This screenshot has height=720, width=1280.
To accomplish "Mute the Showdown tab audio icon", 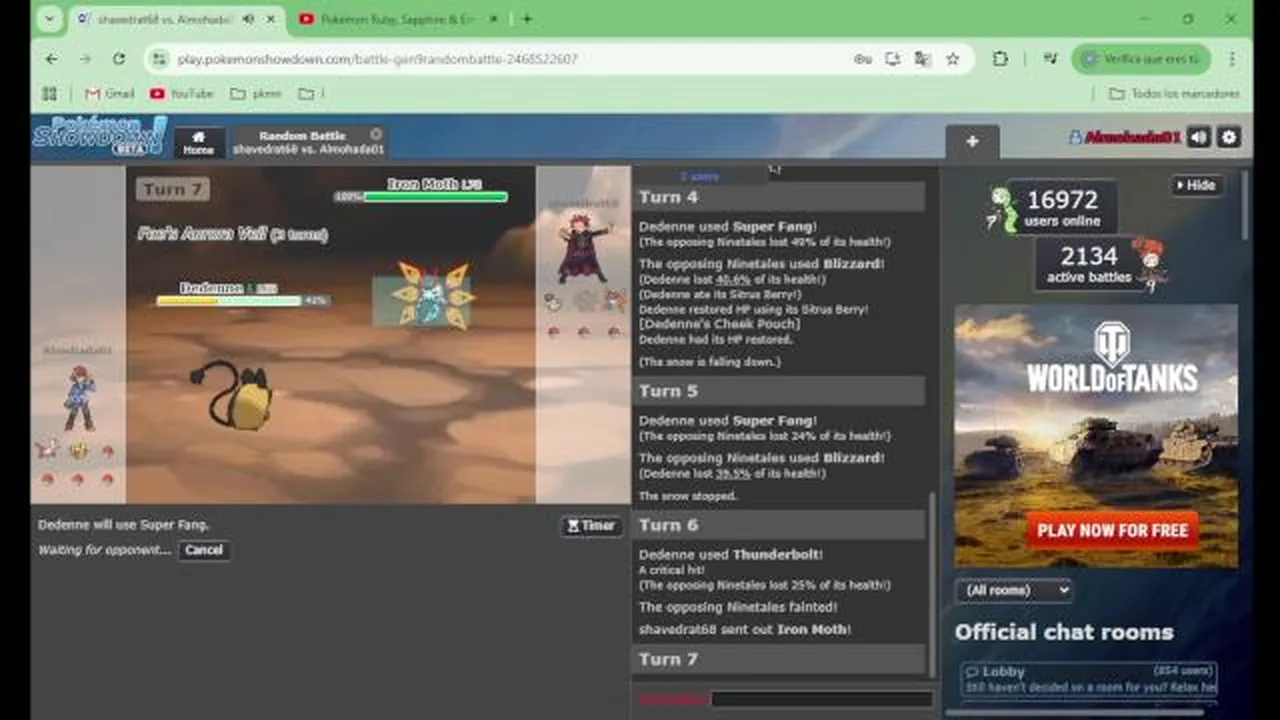I will click(x=248, y=19).
